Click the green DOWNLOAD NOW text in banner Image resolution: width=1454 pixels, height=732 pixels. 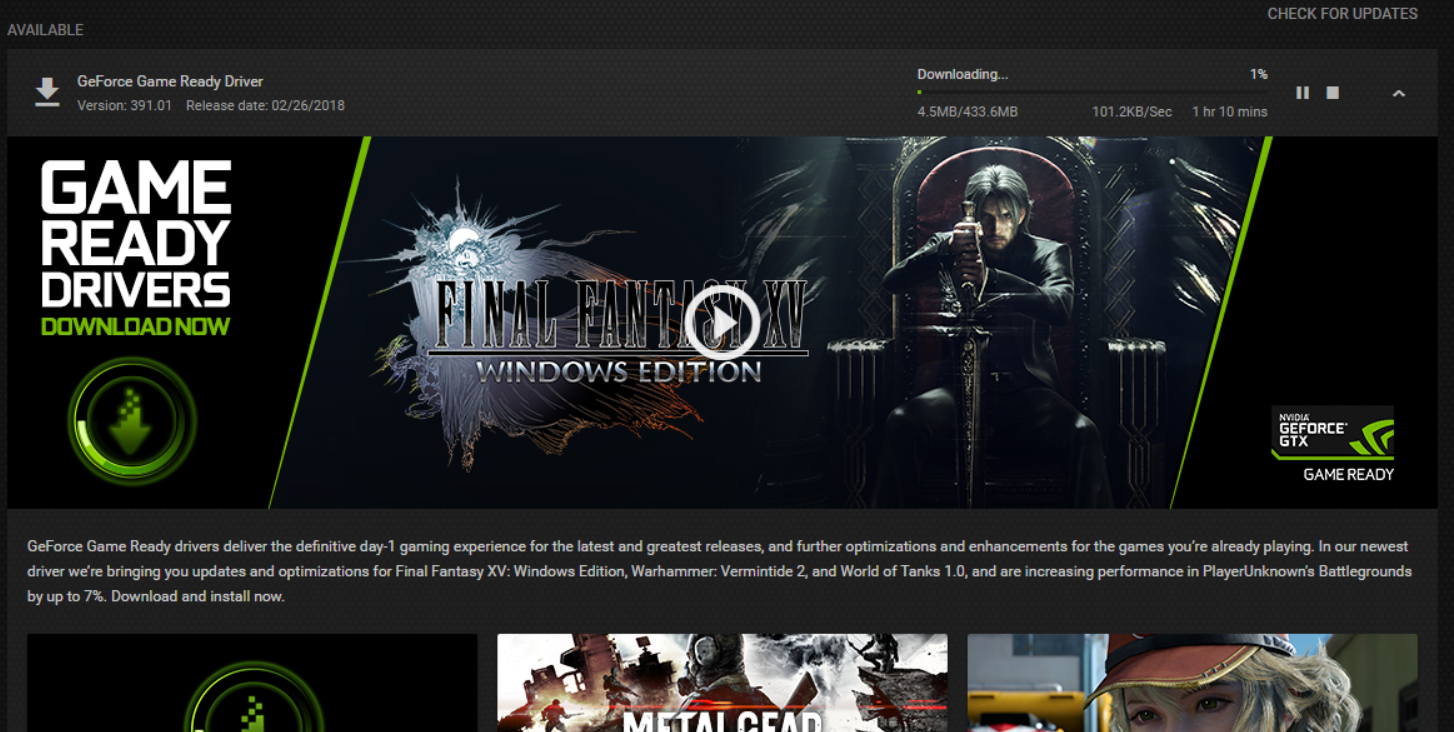(x=136, y=326)
